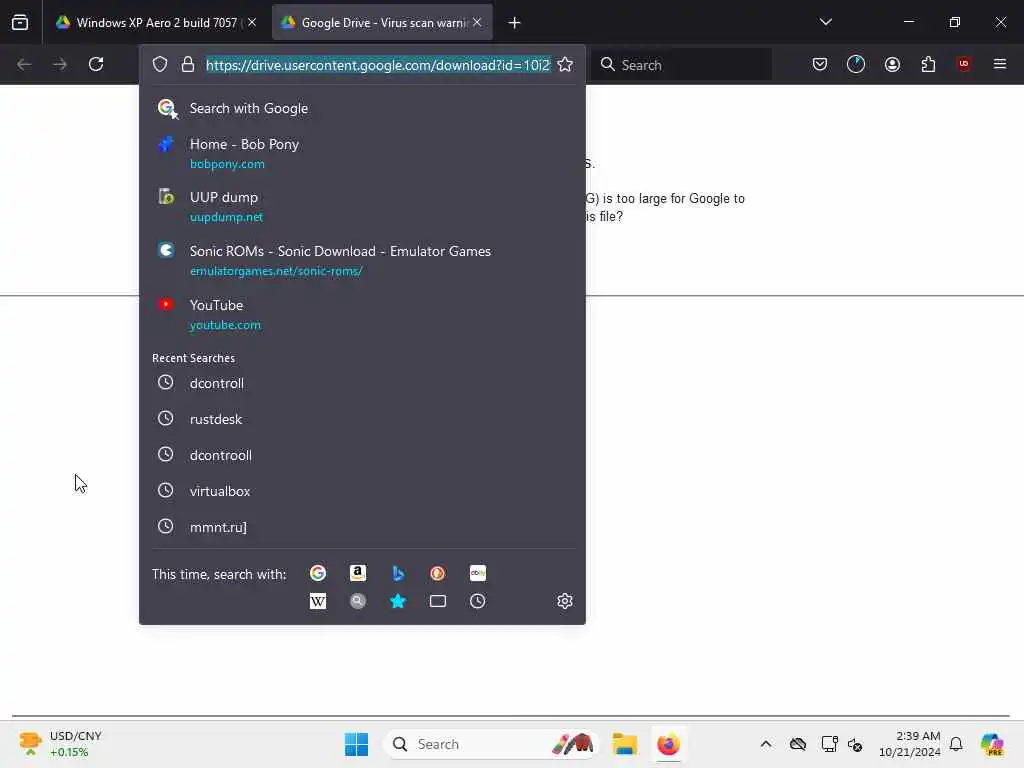
Task: View site security padlock info
Action: pos(188,65)
